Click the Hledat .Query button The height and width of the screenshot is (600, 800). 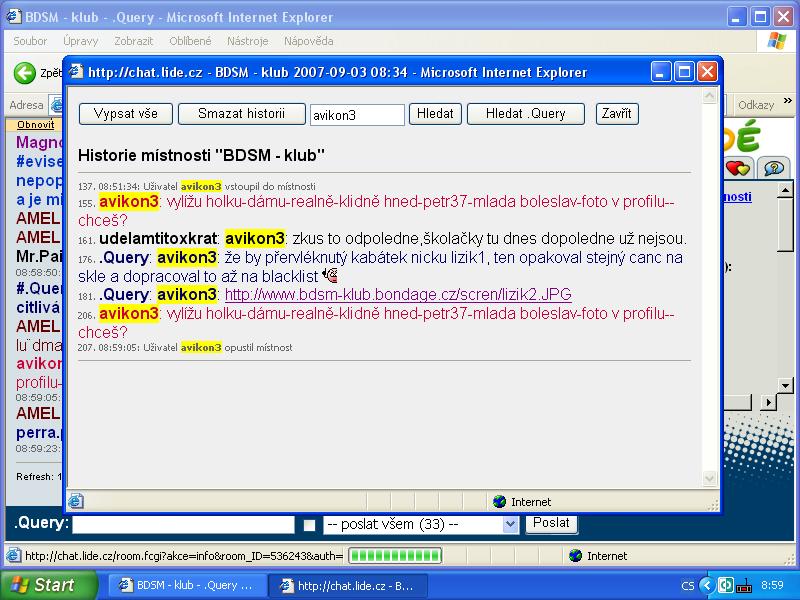click(526, 114)
